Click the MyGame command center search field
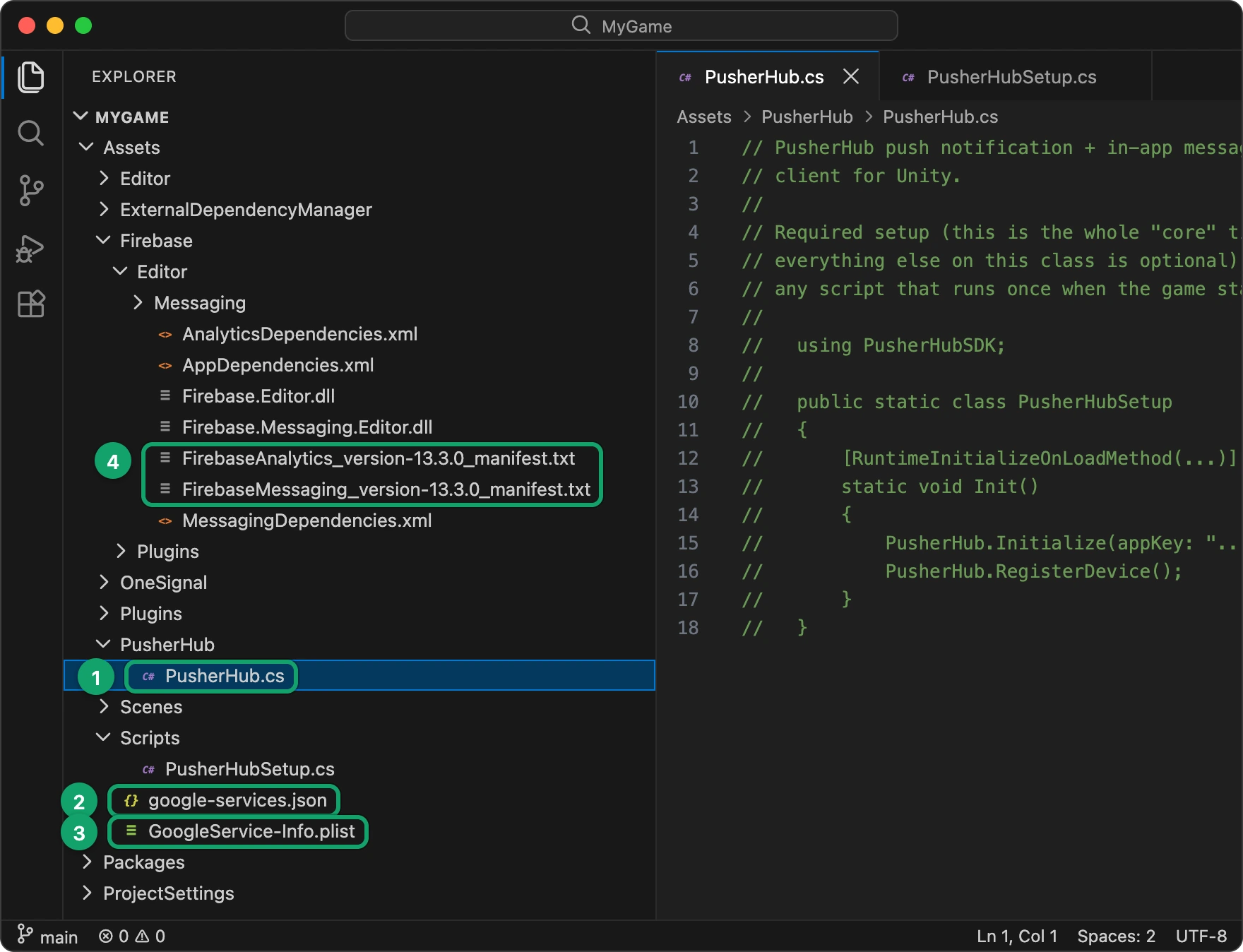 (621, 26)
